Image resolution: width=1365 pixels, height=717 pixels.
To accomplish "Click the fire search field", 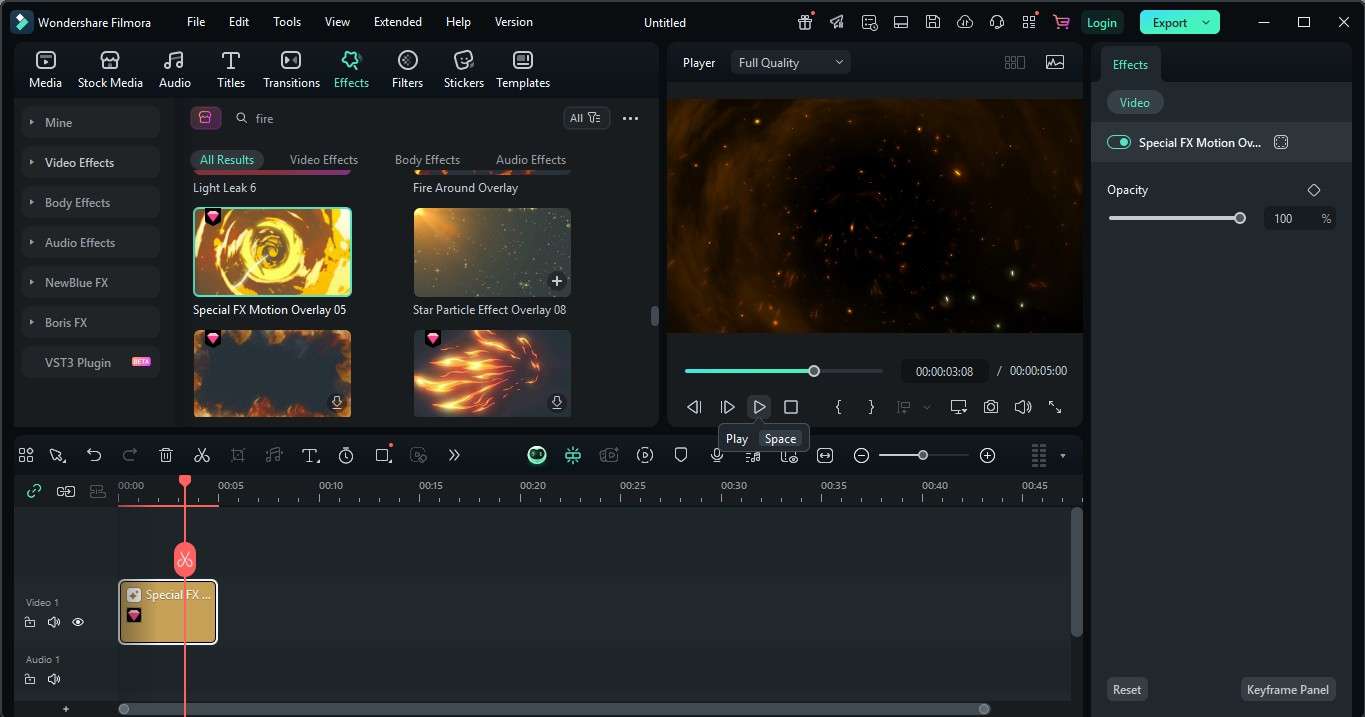I will 395,118.
